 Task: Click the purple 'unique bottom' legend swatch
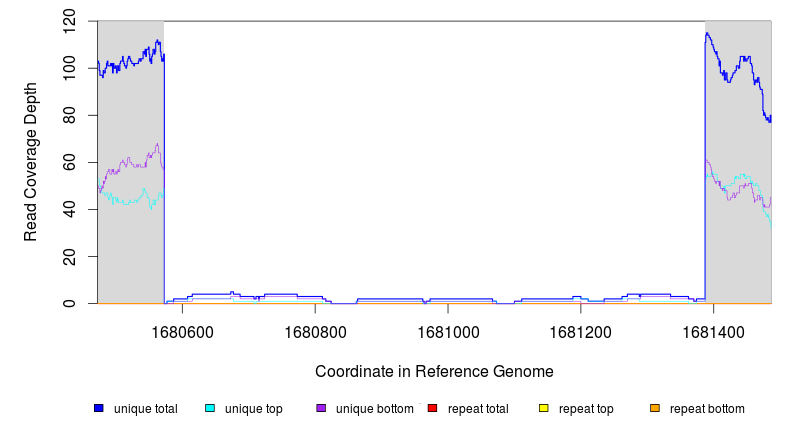[321, 409]
